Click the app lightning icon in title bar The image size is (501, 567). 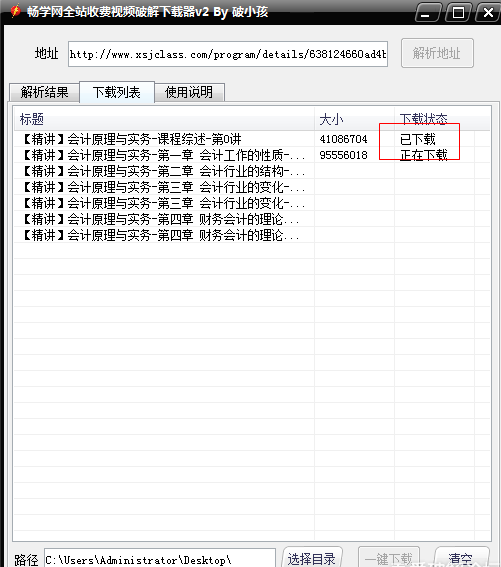(x=15, y=11)
